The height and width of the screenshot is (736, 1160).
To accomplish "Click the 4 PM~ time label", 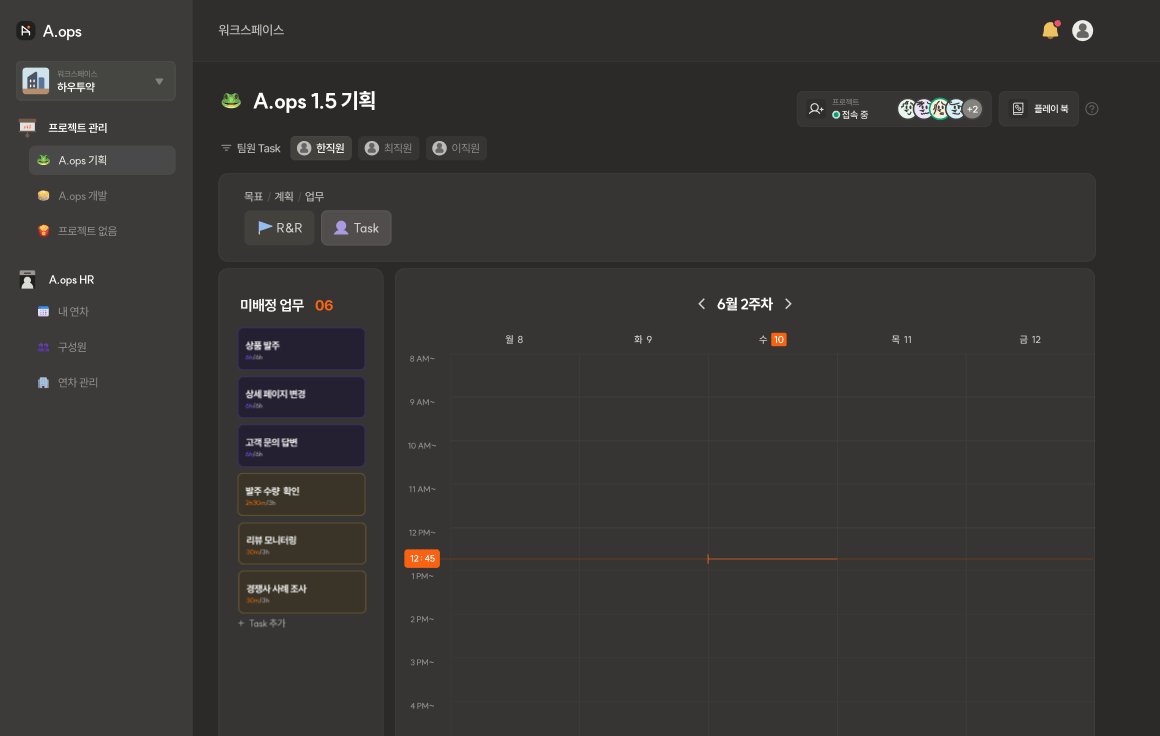I will tap(422, 706).
